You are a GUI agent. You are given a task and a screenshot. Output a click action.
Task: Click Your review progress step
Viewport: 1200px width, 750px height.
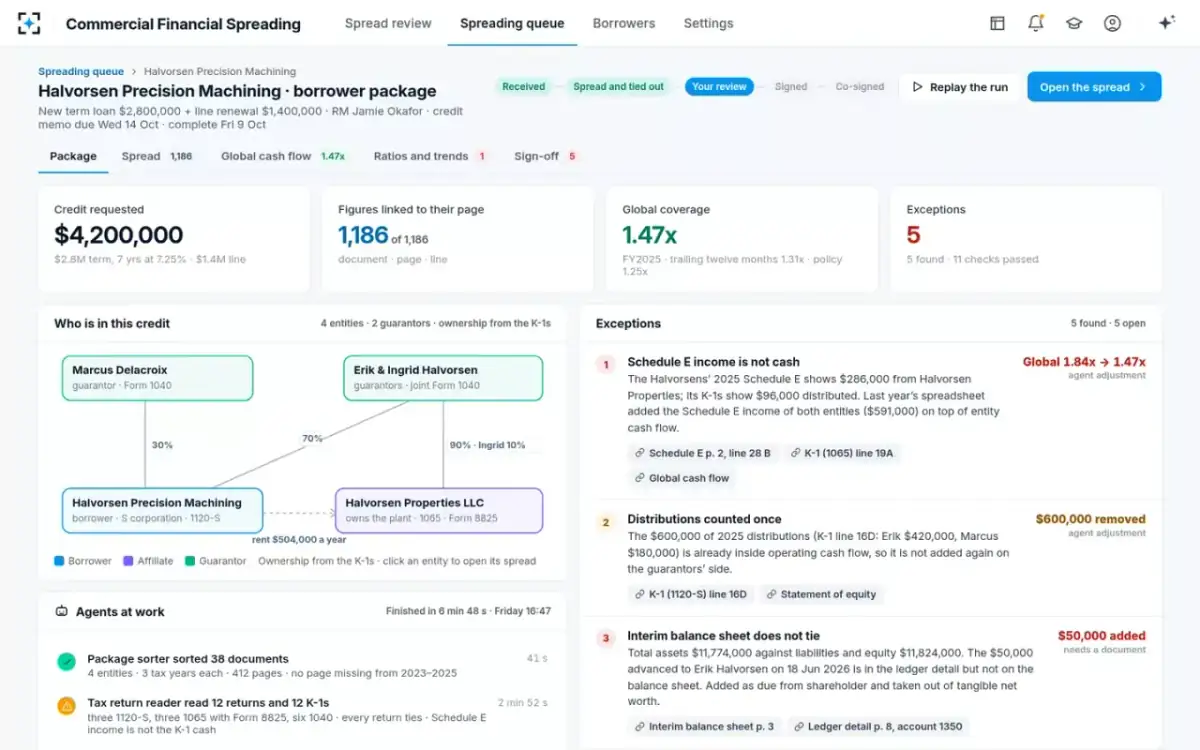point(719,87)
